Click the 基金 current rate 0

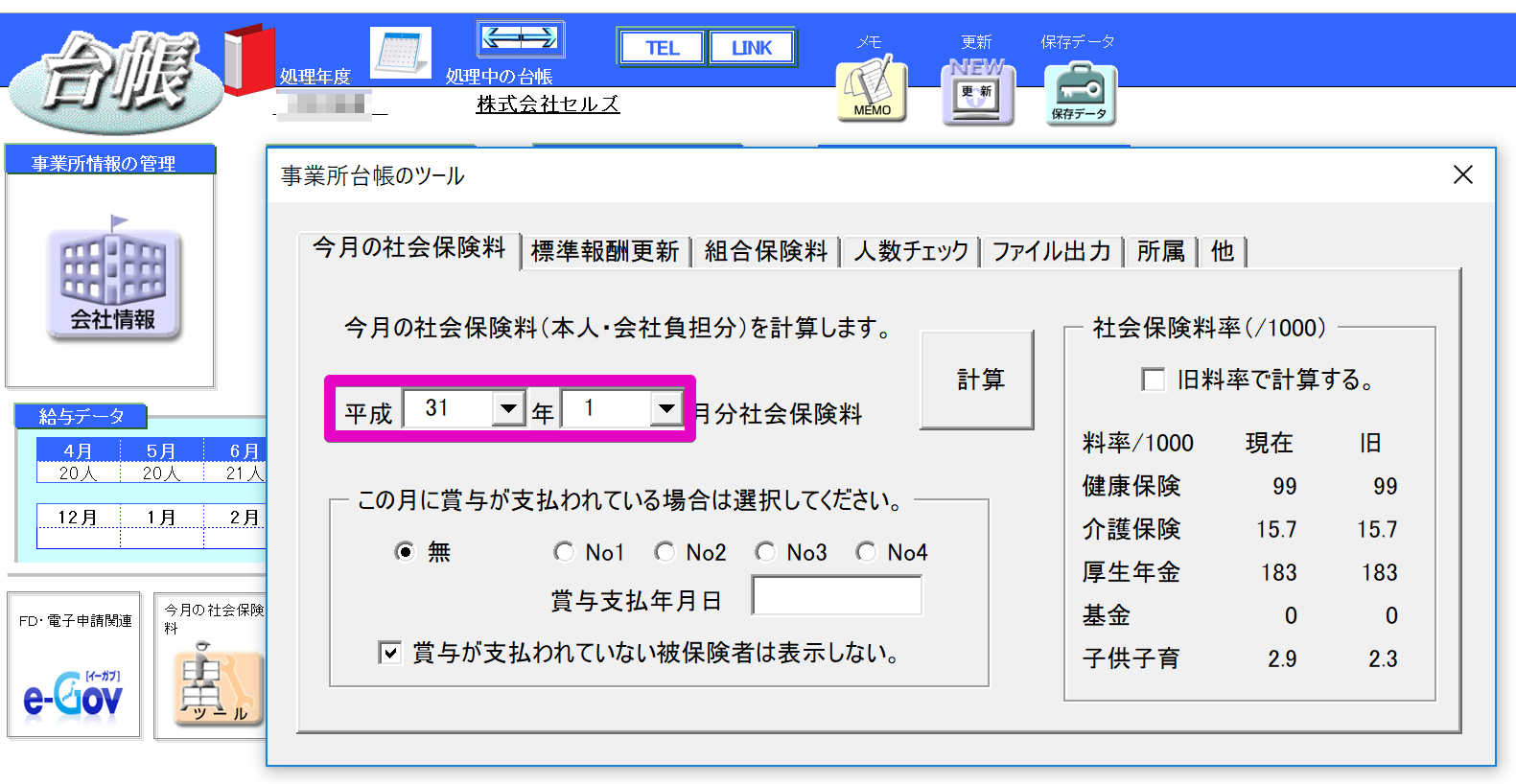pos(1291,616)
